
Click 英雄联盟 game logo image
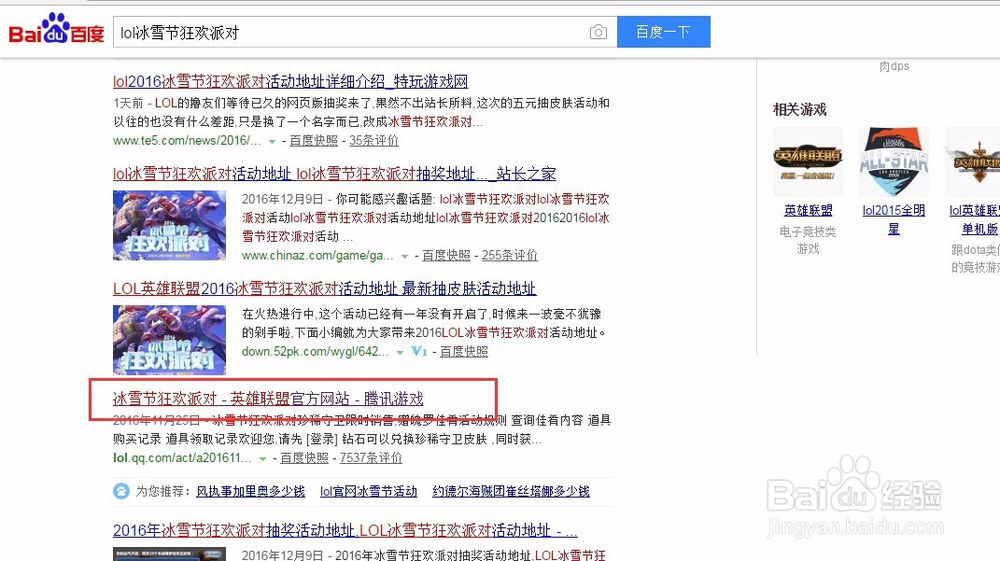808,162
